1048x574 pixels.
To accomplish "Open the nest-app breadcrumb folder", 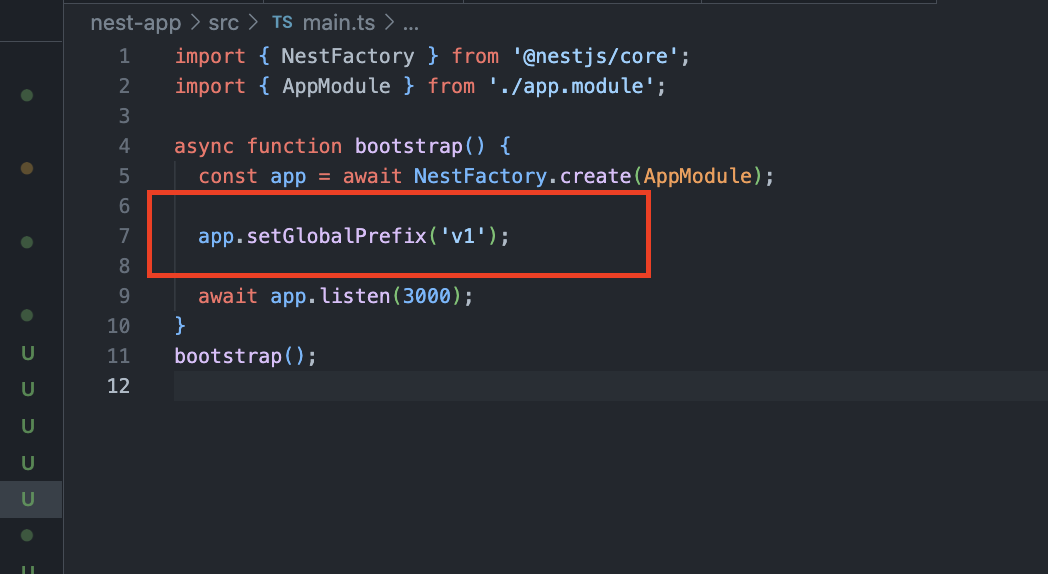I will tap(136, 23).
